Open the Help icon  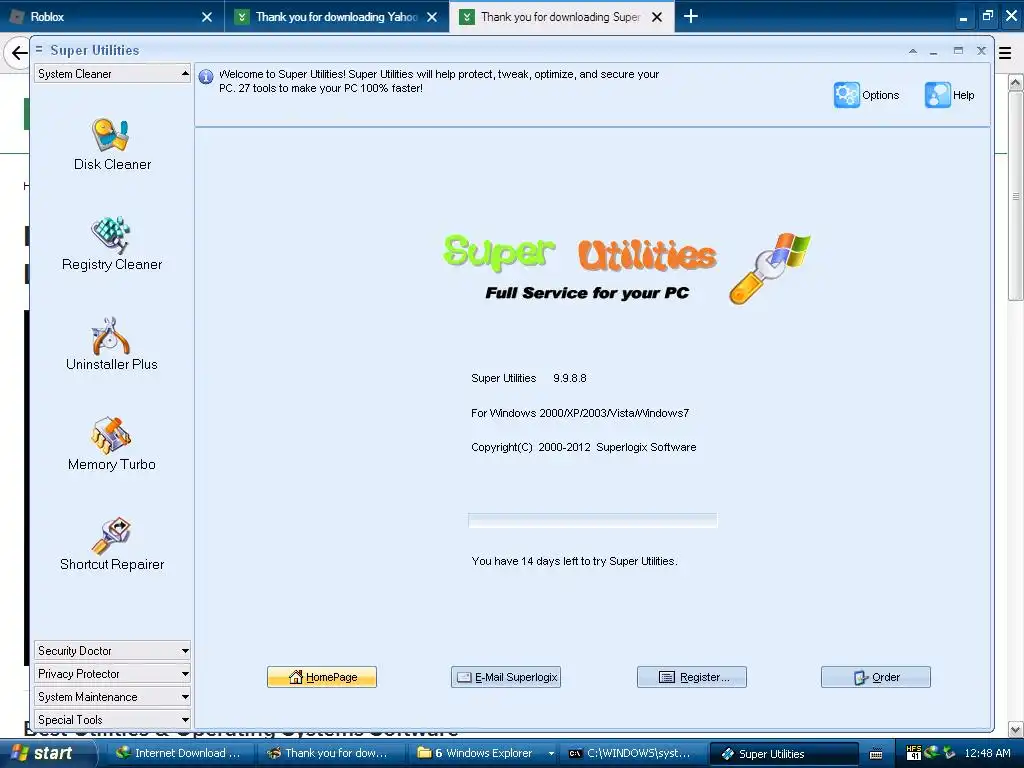pyautogui.click(x=950, y=95)
